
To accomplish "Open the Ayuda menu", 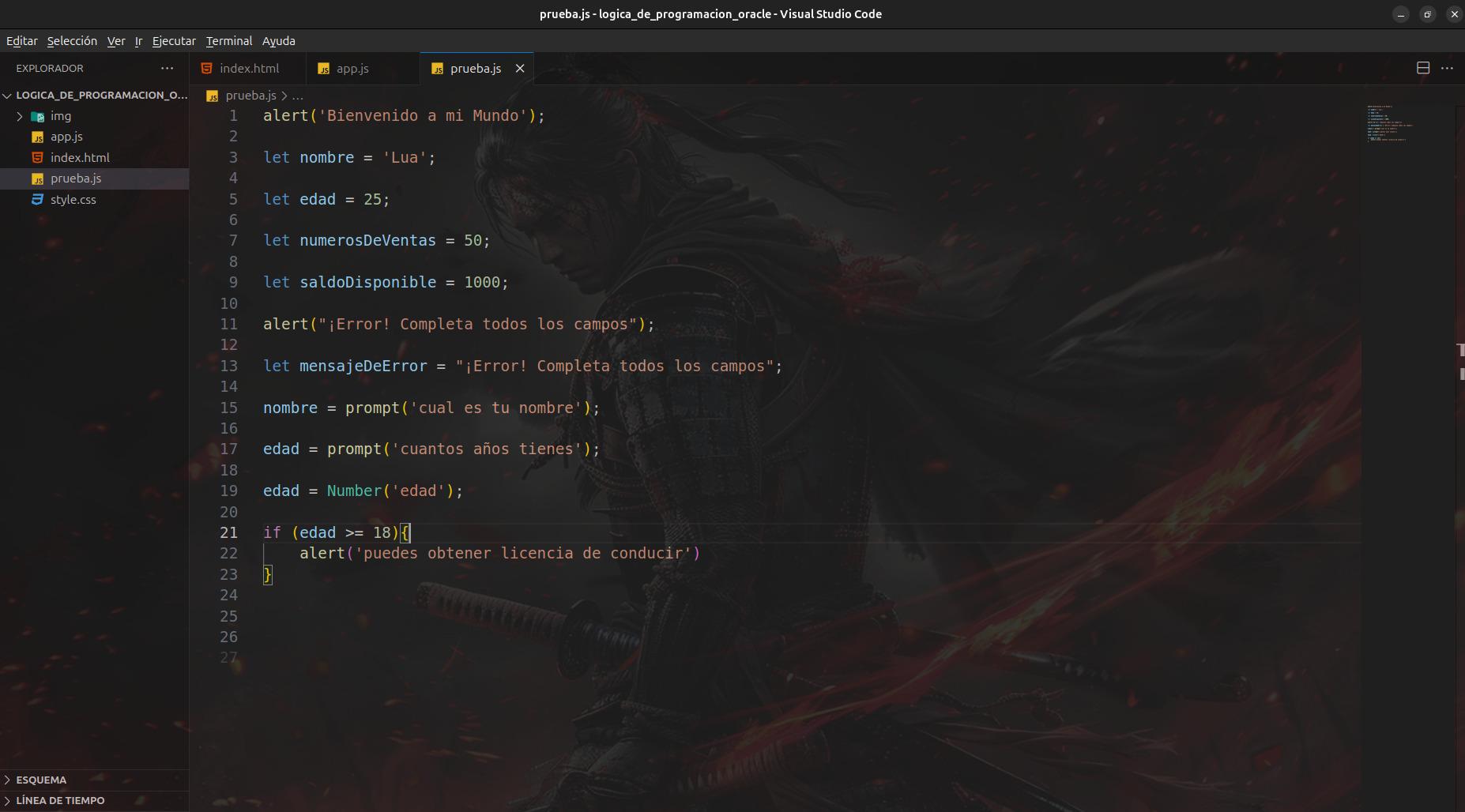I will point(279,41).
